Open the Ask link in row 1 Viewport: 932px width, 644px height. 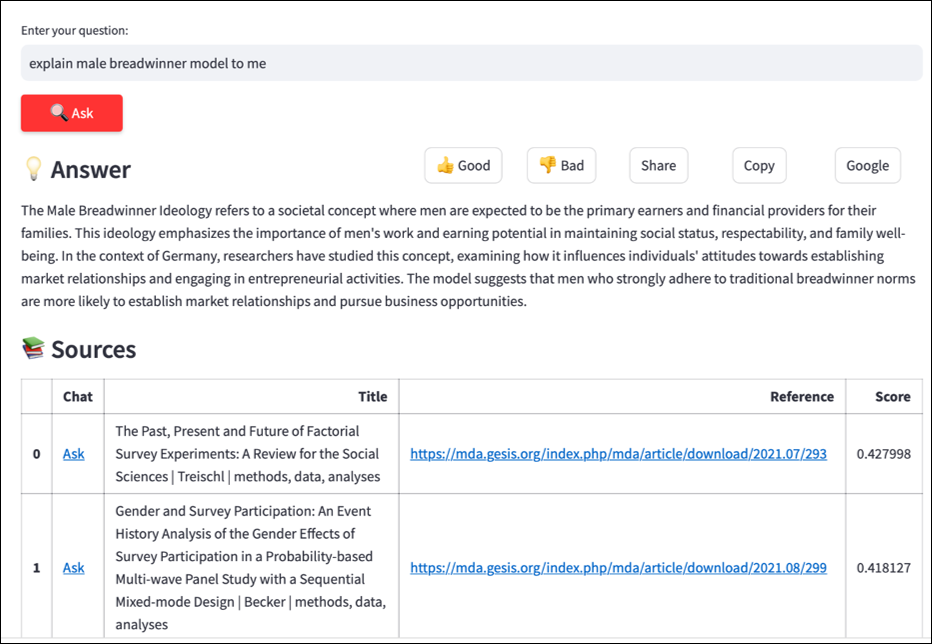click(x=74, y=568)
